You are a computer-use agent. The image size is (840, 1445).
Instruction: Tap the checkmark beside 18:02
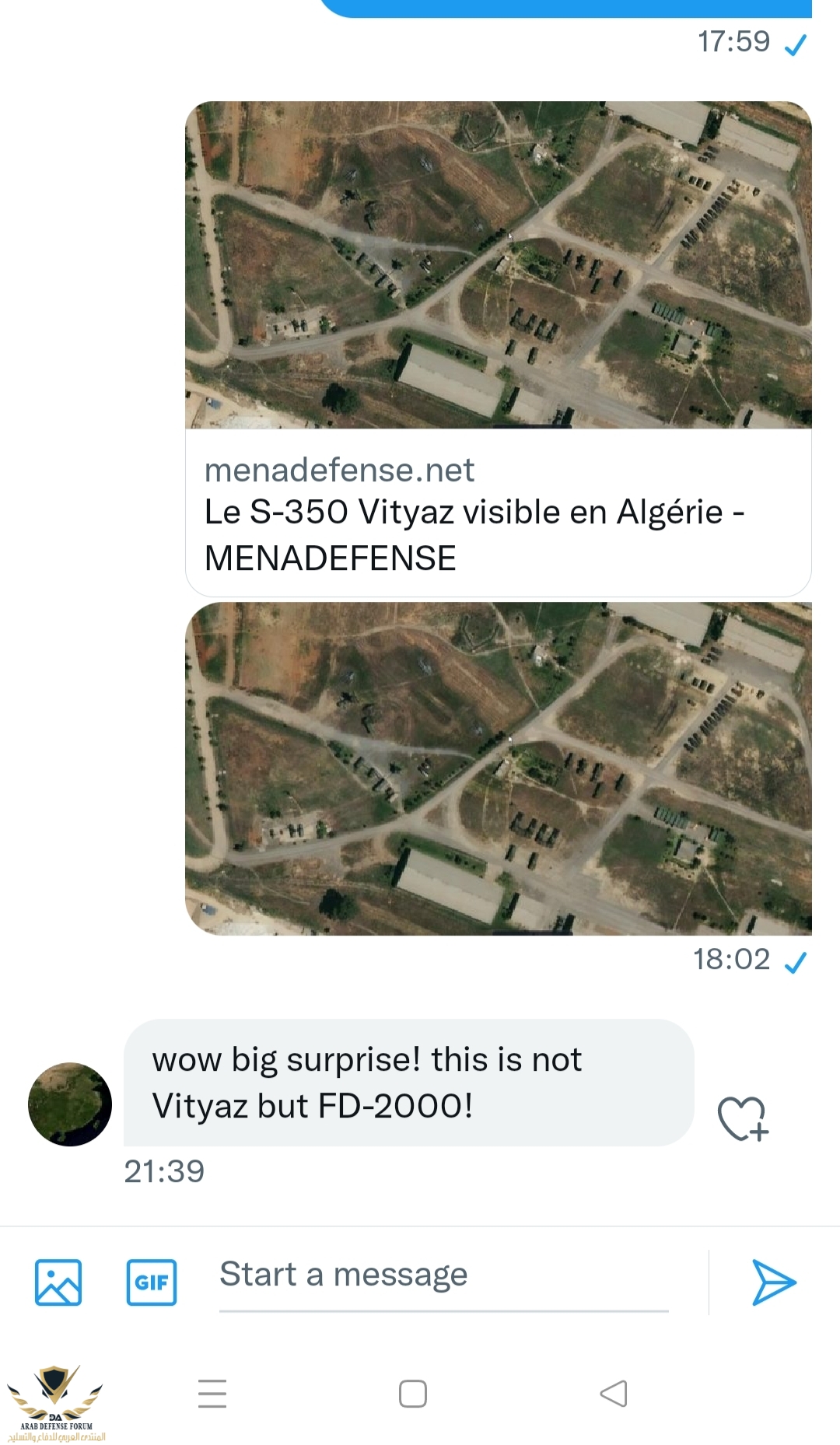[x=795, y=963]
